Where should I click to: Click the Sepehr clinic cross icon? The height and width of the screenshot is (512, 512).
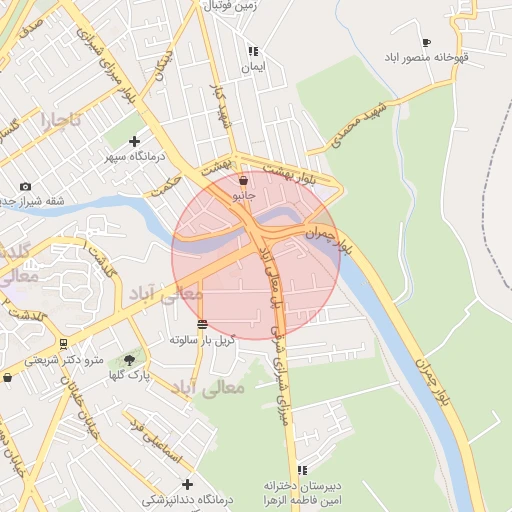[x=134, y=142]
